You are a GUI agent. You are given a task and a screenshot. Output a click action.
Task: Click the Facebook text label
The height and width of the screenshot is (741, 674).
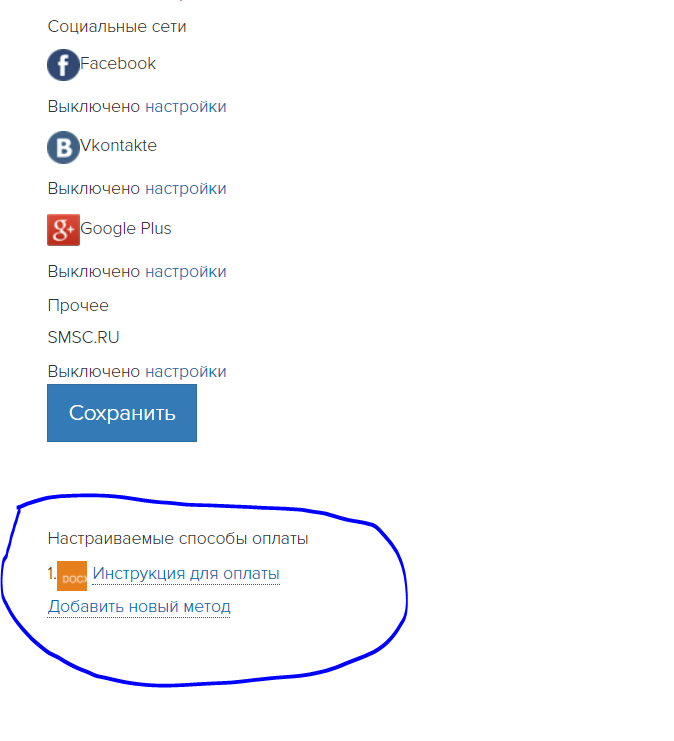pyautogui.click(x=118, y=63)
